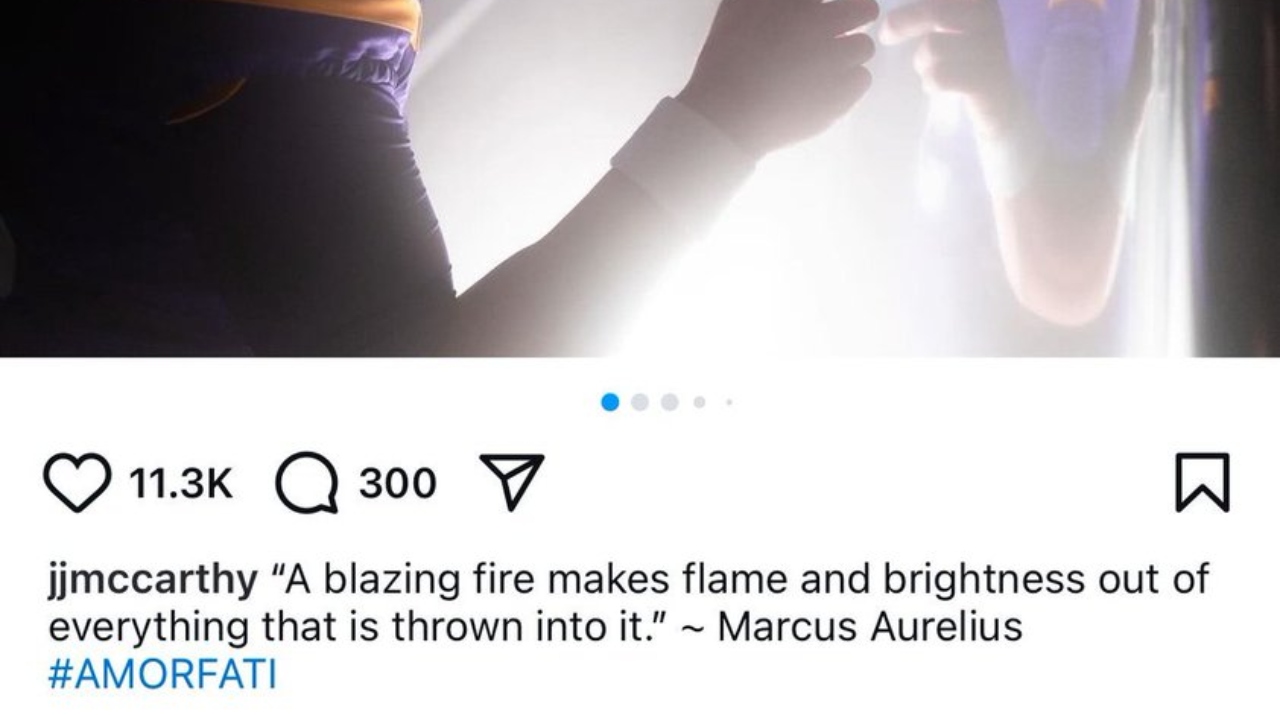Screen dimensions: 1280x715
Task: Open comments via the speech bubble icon
Action: pos(305,484)
